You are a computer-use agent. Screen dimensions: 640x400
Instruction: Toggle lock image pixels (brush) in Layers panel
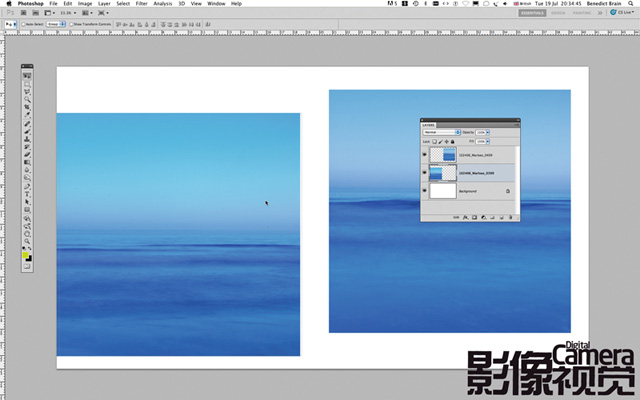coord(440,142)
